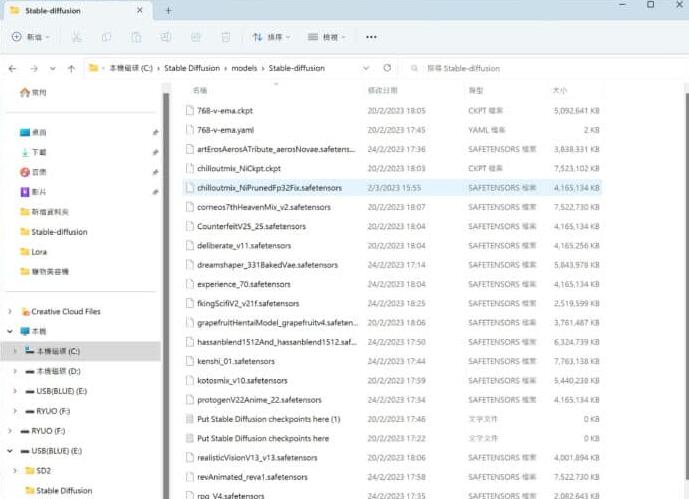Screen dimensions: 689x499
Task: Click the Delete trash icon
Action: tap(225, 37)
